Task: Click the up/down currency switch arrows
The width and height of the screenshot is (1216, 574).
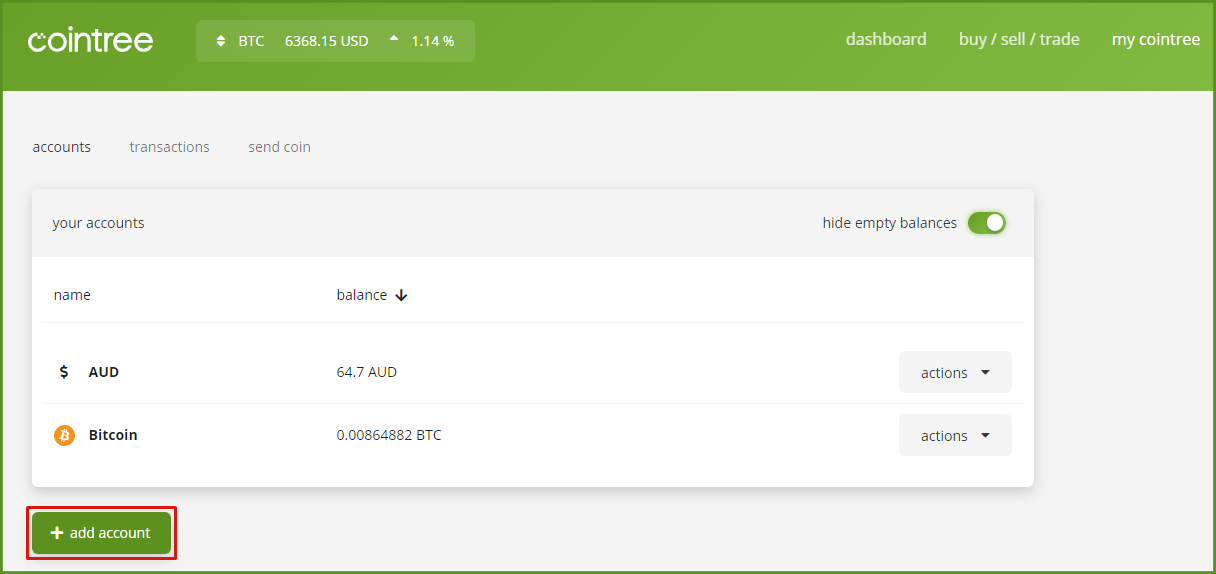Action: (222, 41)
